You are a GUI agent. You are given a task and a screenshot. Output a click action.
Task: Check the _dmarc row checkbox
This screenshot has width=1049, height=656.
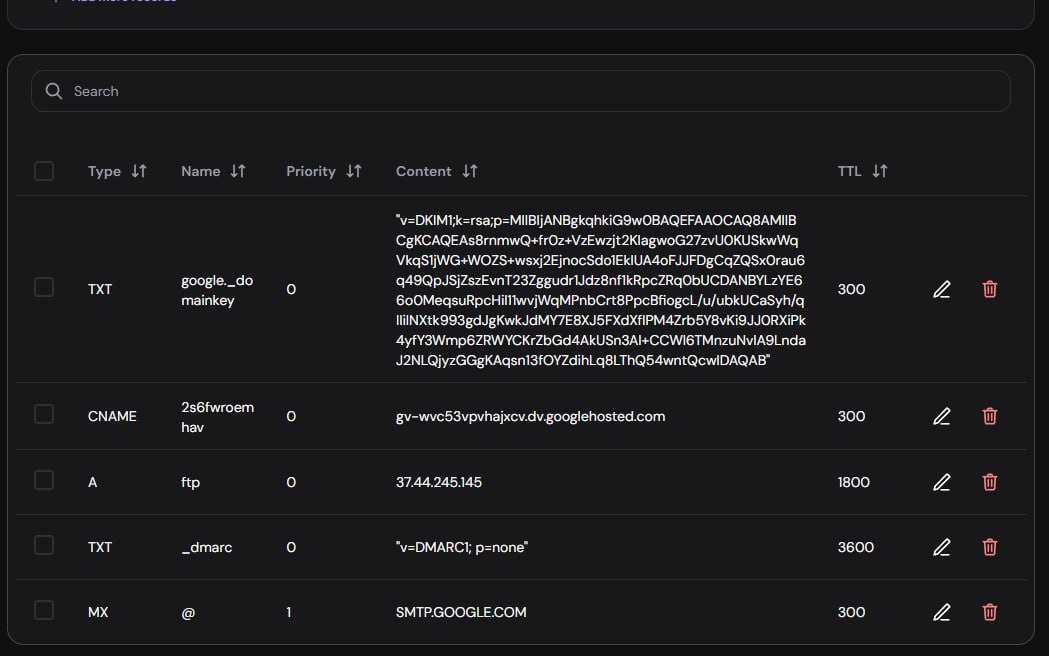(x=44, y=546)
